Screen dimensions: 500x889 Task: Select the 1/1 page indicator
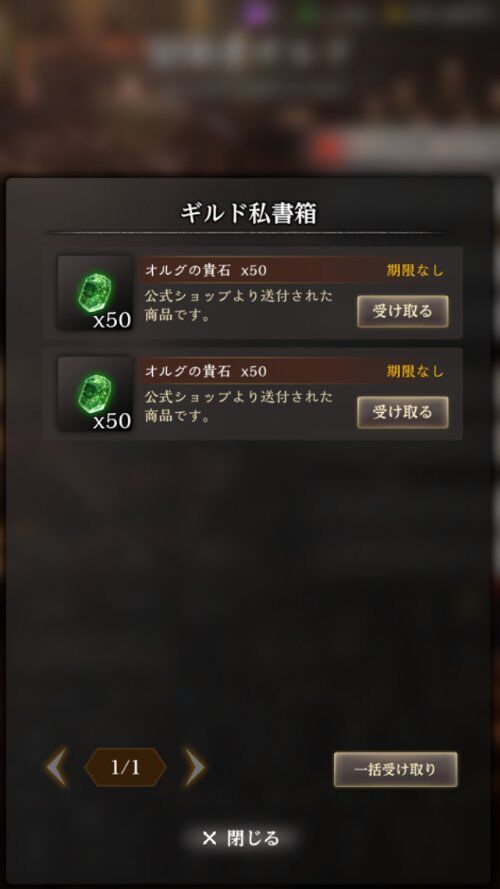125,768
